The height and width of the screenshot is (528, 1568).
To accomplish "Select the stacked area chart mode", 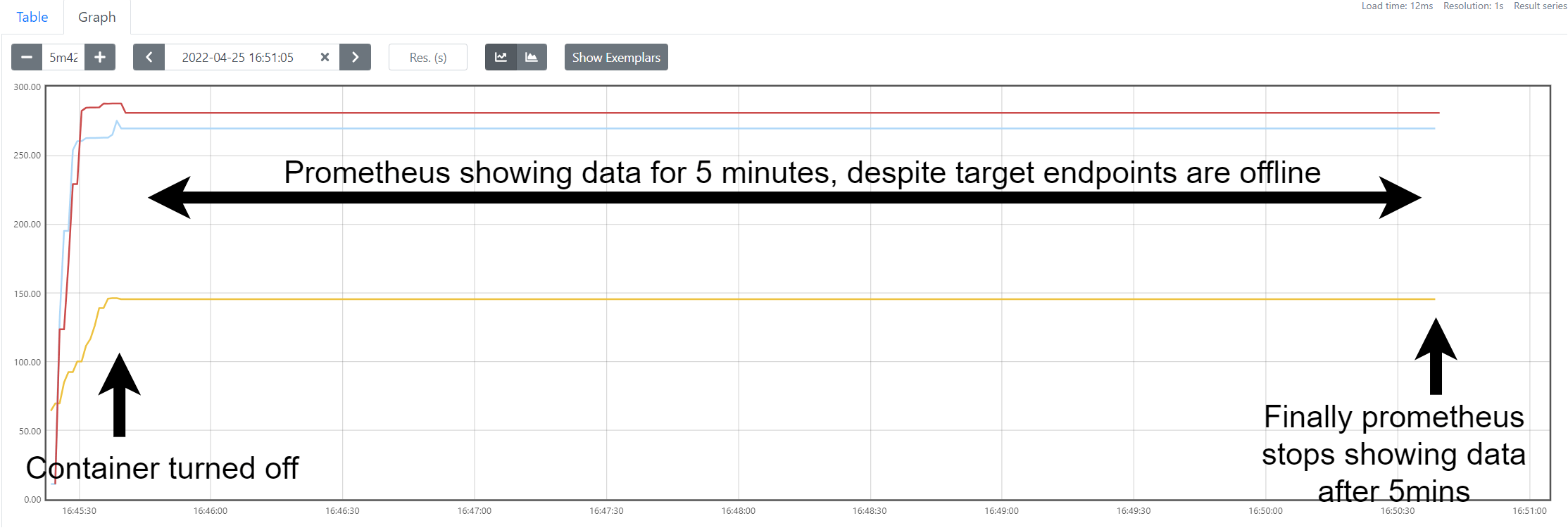I will click(532, 57).
